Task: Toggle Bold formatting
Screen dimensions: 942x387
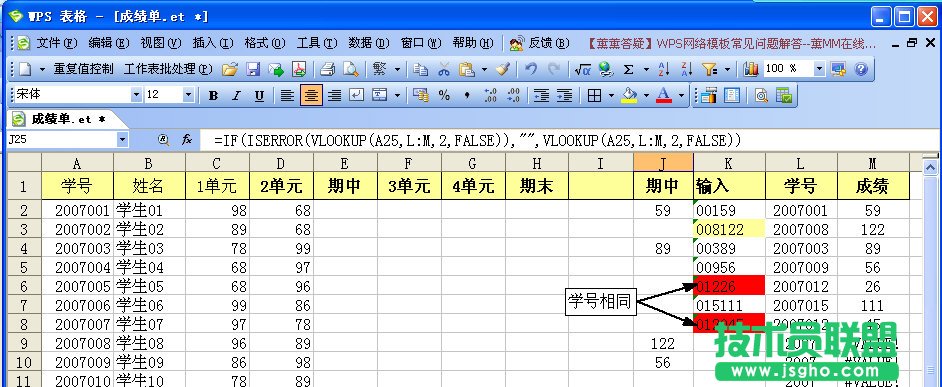Action: 213,95
